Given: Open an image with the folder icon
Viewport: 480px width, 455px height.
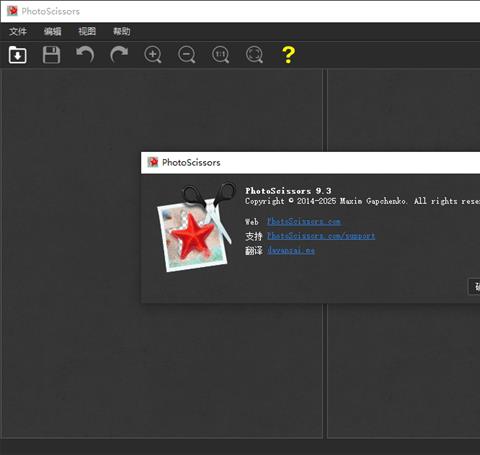Looking at the screenshot, I should (x=18, y=55).
